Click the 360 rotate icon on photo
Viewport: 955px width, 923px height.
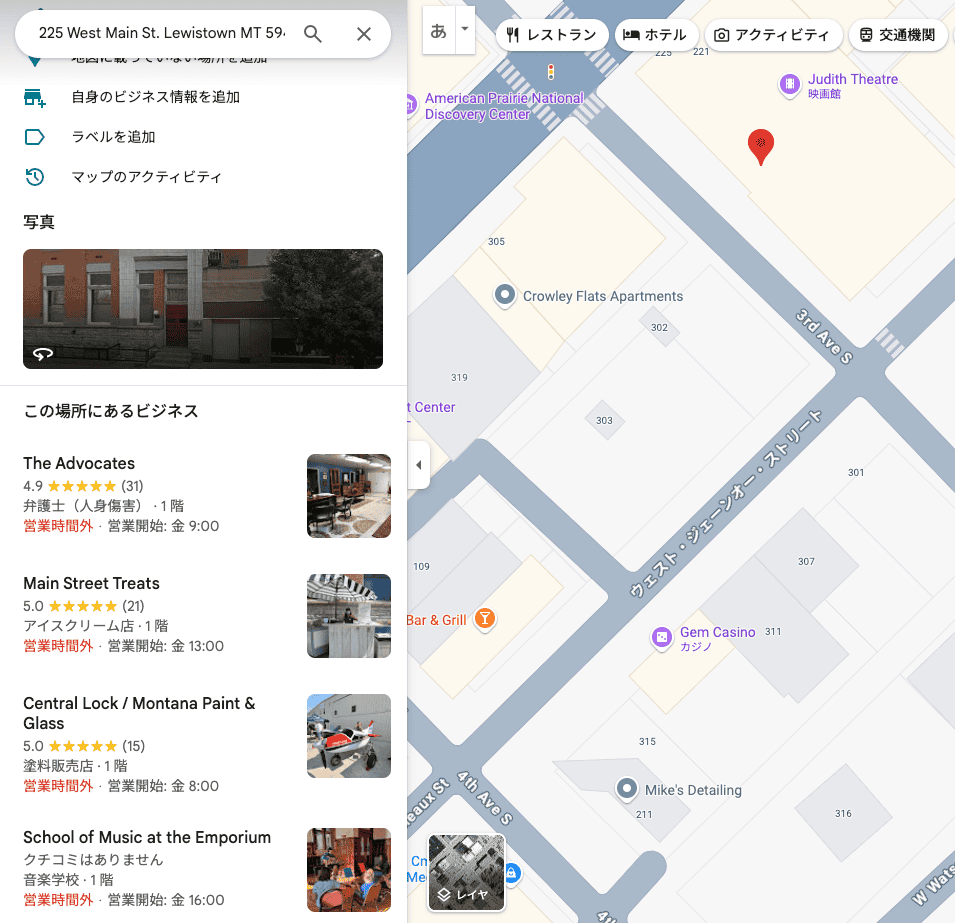[x=43, y=354]
